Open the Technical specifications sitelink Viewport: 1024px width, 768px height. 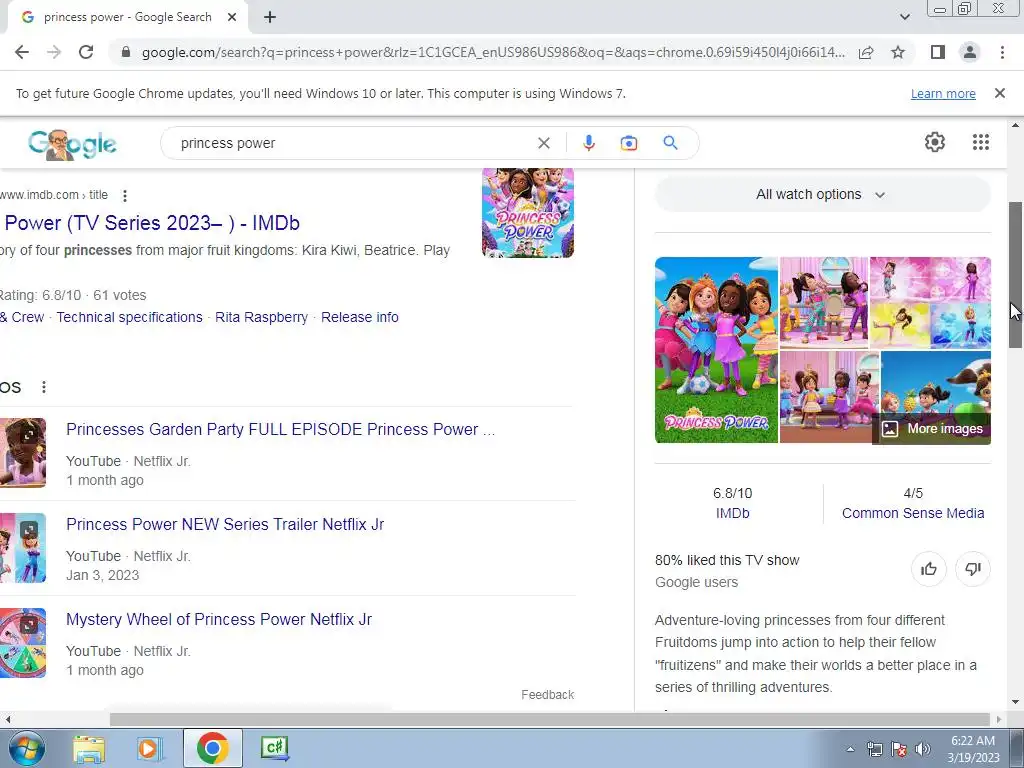129,317
